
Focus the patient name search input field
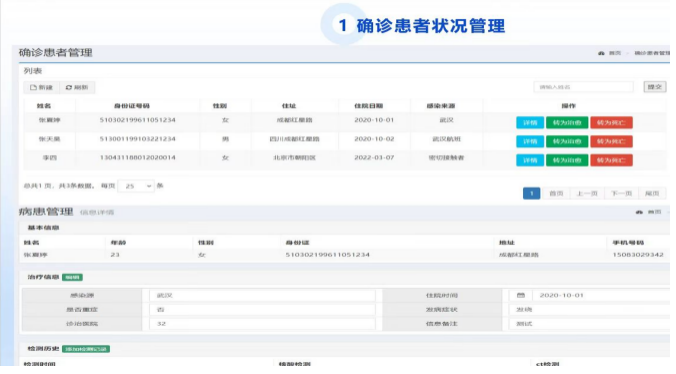point(583,87)
